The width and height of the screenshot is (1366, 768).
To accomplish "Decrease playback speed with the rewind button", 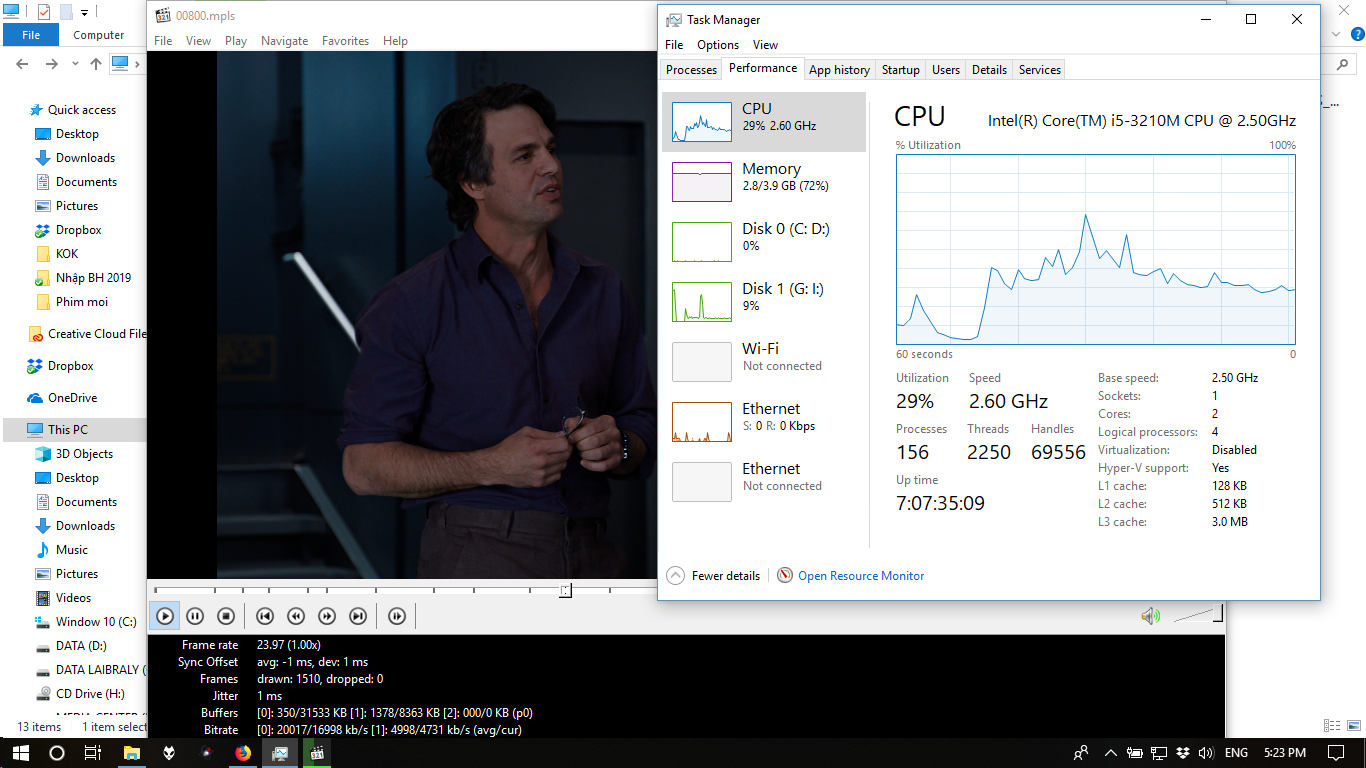I will (296, 616).
